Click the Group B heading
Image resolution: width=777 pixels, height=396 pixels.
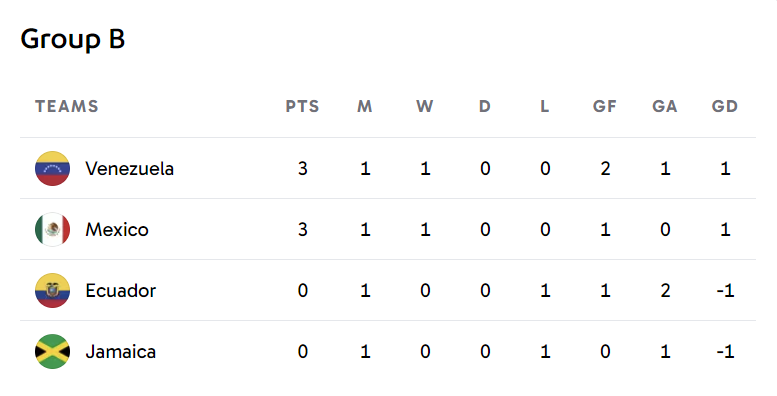pyautogui.click(x=72, y=40)
